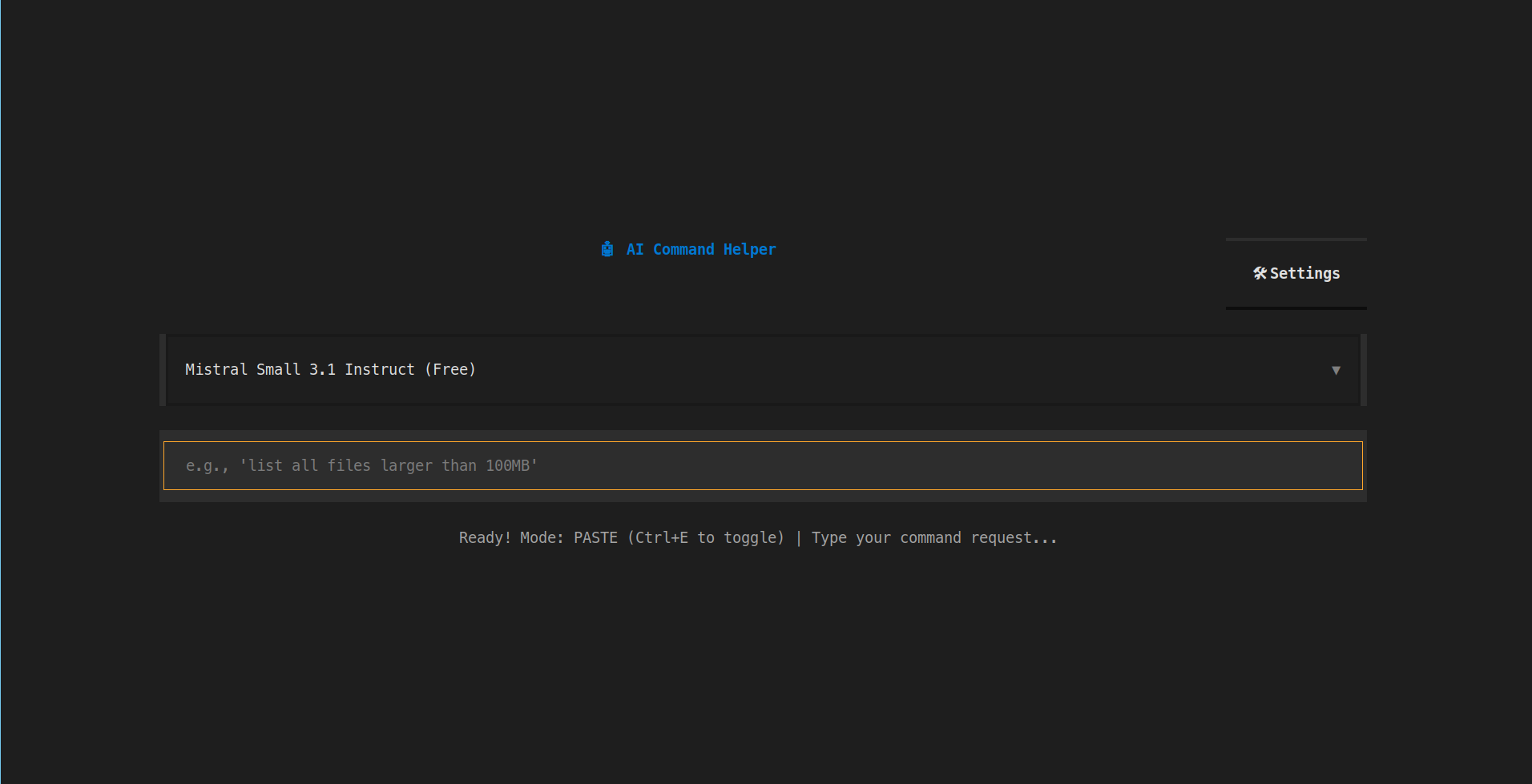Click the robot icon beside AI Command Helper
Viewport: 1532px width, 784px height.
[607, 249]
